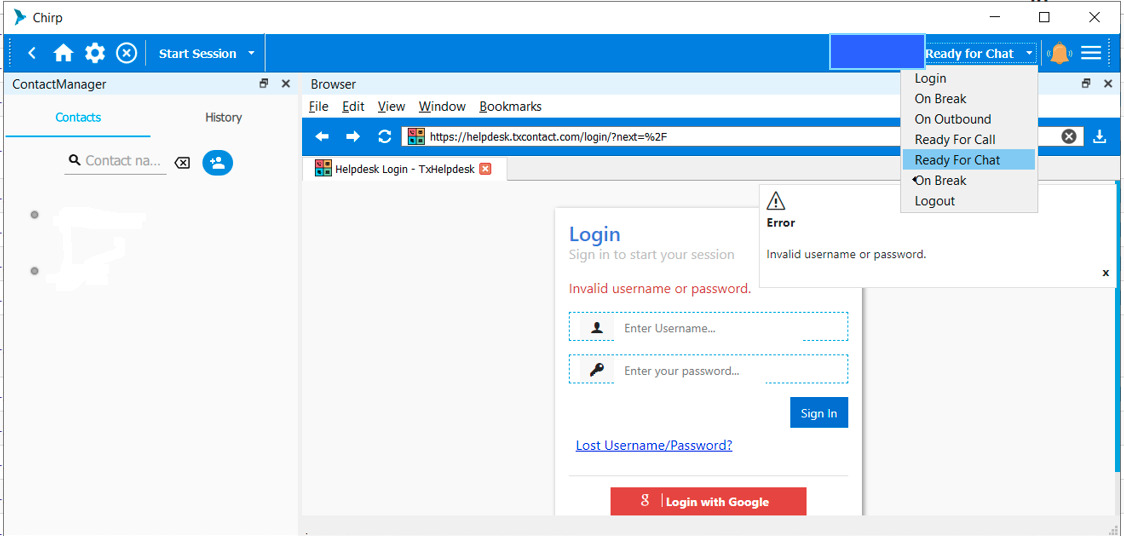The width and height of the screenshot is (1124, 536).
Task: Click the key icon in password field
Action: [596, 370]
